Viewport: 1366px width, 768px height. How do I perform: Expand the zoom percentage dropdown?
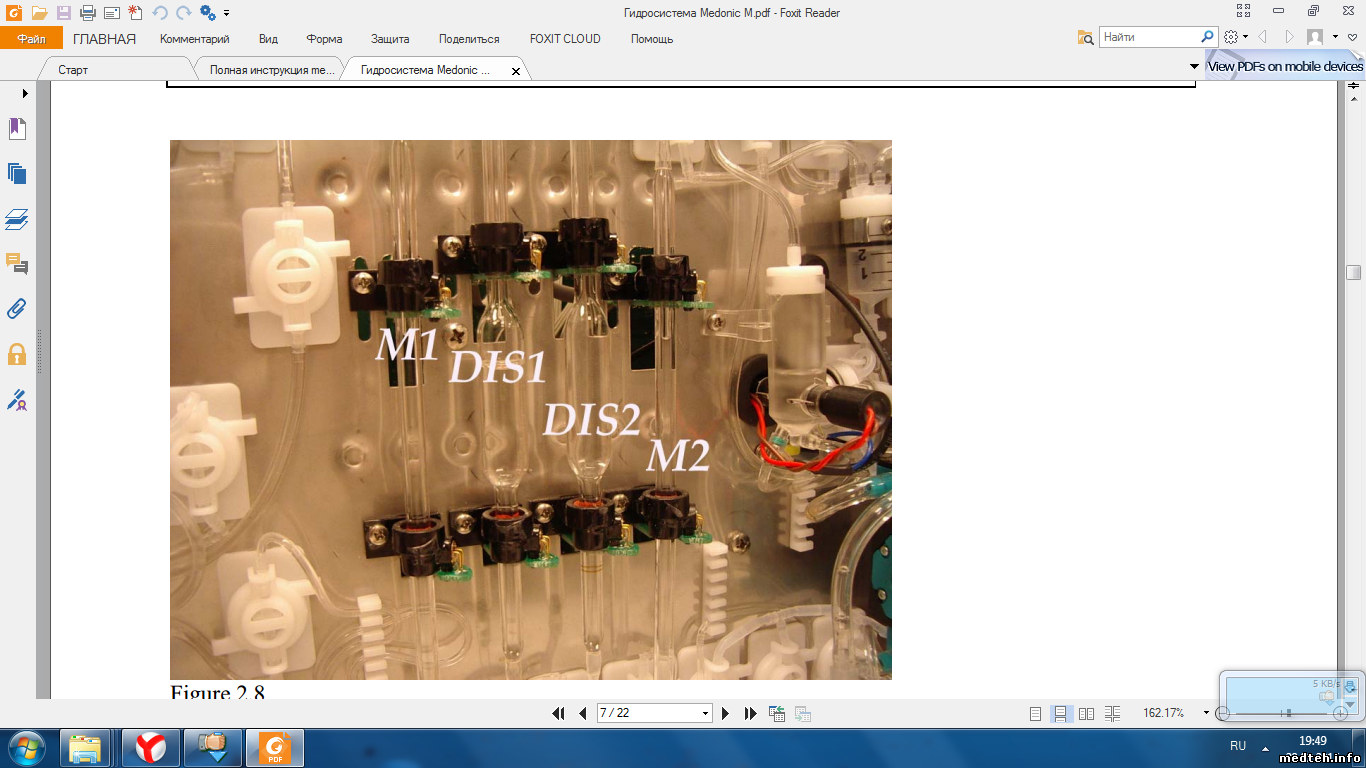coord(1206,714)
